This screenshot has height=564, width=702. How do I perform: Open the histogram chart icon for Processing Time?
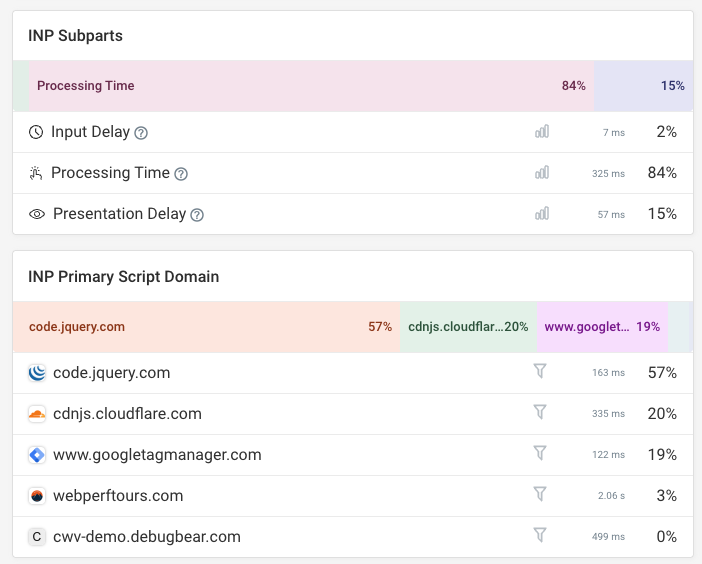(542, 173)
